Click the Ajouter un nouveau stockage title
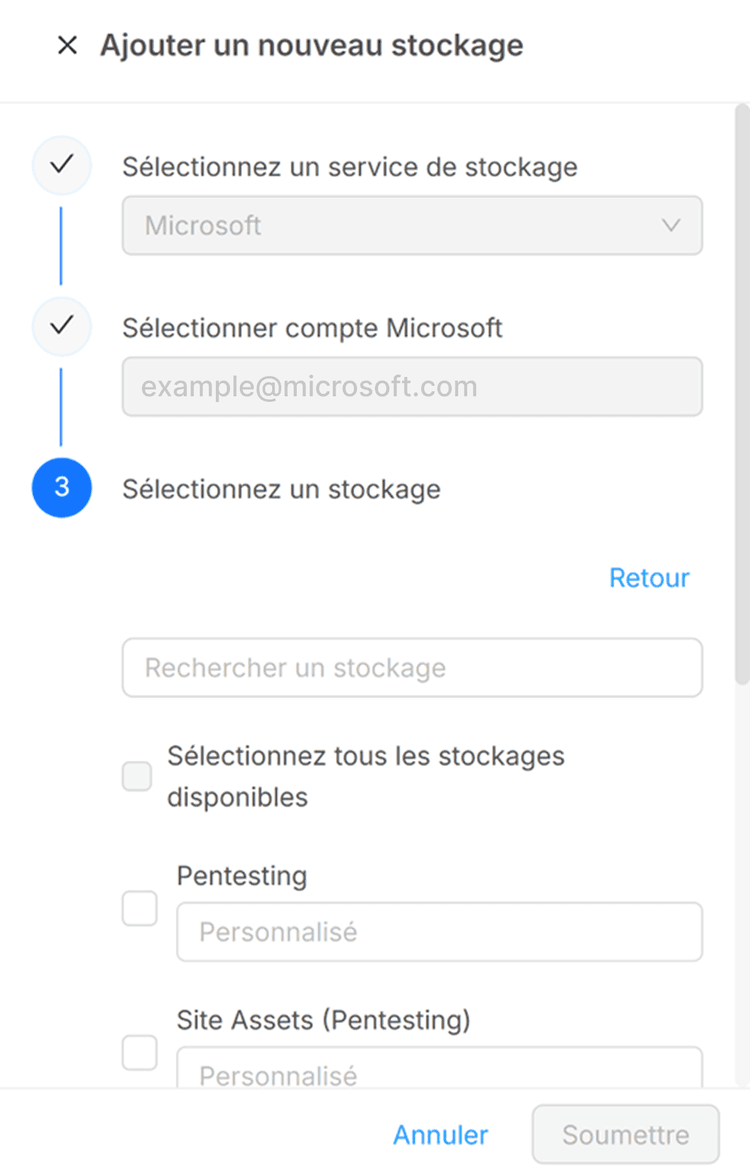The height and width of the screenshot is (1176, 750). pos(311,46)
